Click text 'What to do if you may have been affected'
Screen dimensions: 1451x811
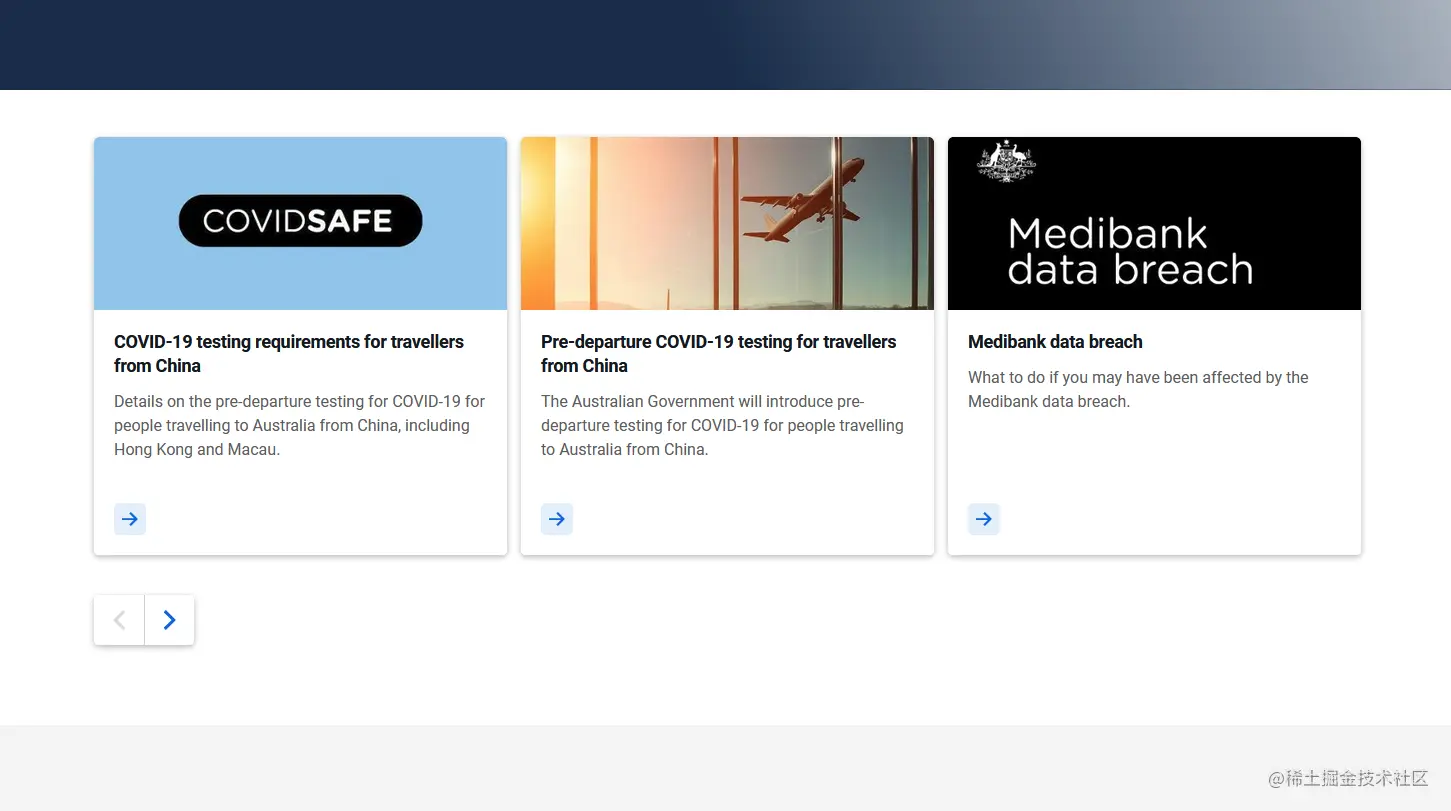click(x=1138, y=389)
